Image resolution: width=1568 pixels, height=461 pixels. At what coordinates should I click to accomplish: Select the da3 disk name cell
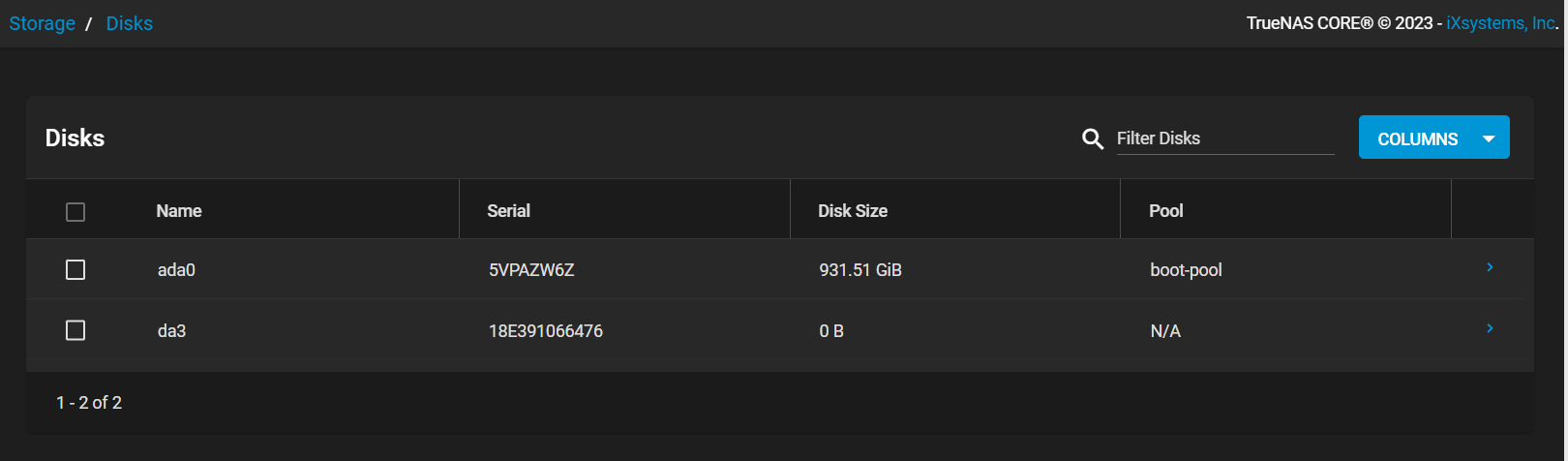(171, 331)
